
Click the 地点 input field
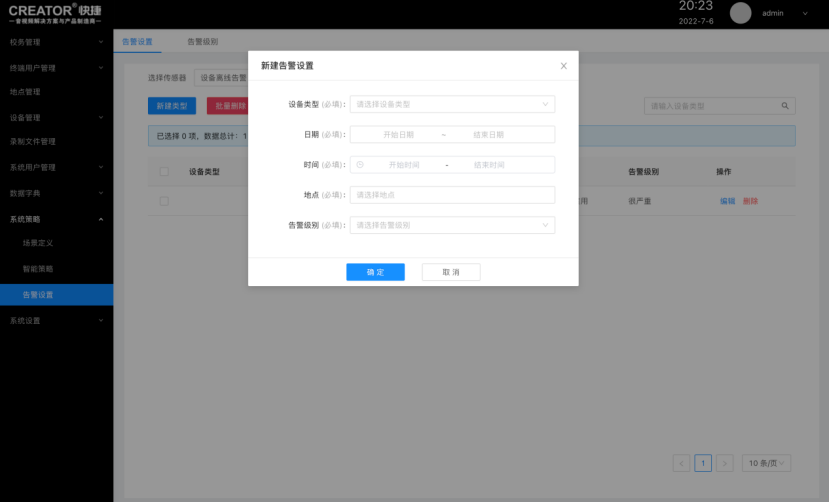(451, 195)
